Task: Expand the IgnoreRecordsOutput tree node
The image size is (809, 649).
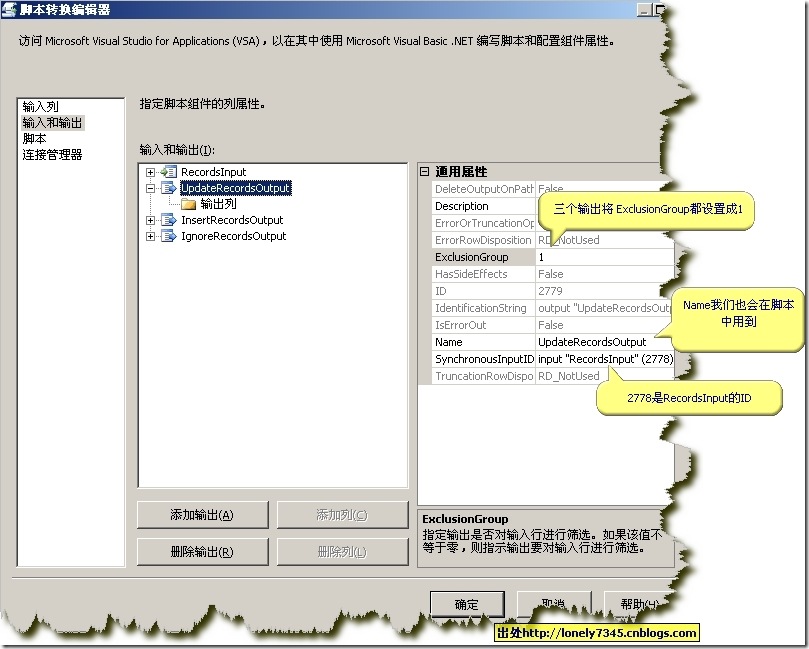Action: (x=150, y=236)
